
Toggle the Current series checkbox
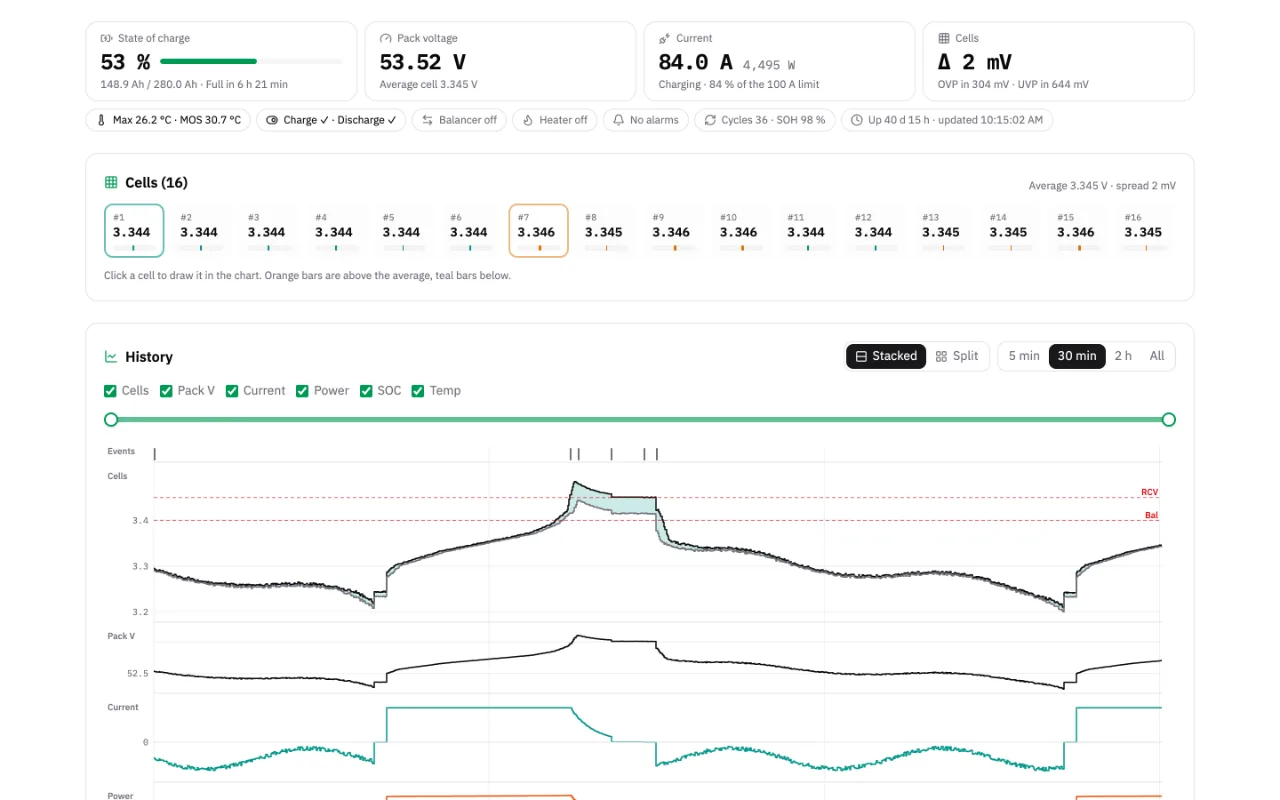tap(232, 391)
